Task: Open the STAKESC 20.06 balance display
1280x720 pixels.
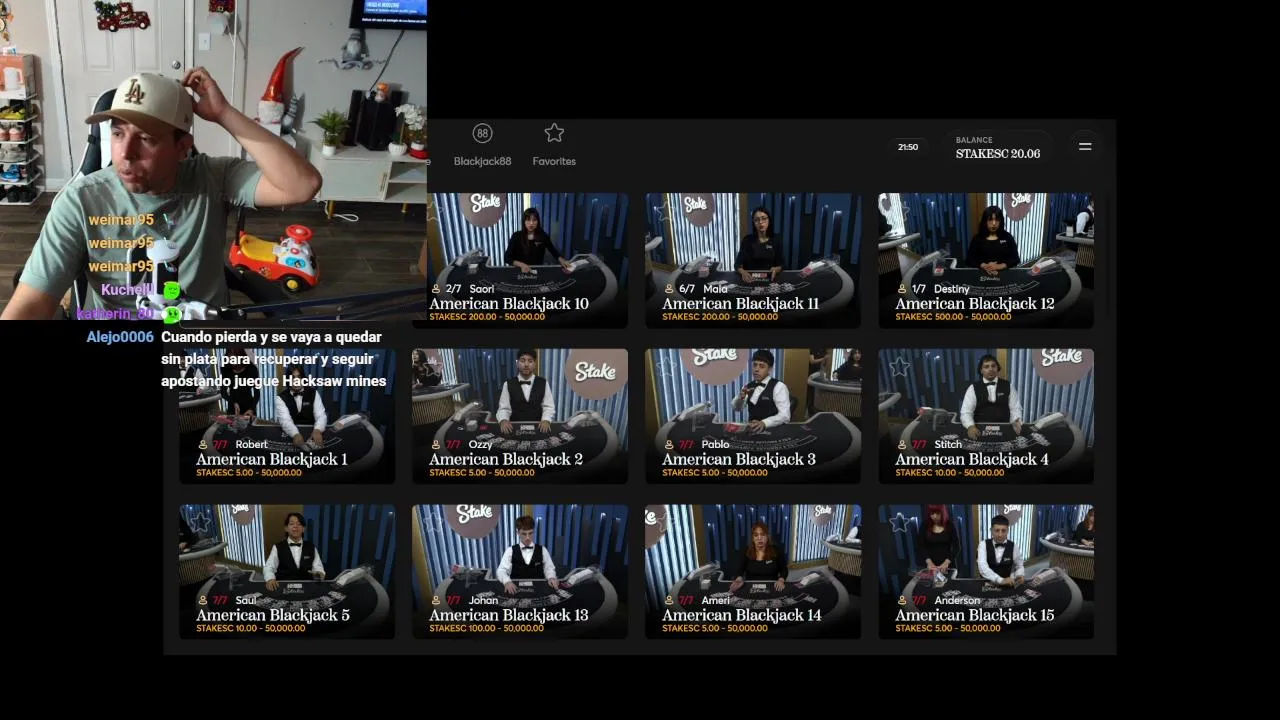Action: (998, 148)
